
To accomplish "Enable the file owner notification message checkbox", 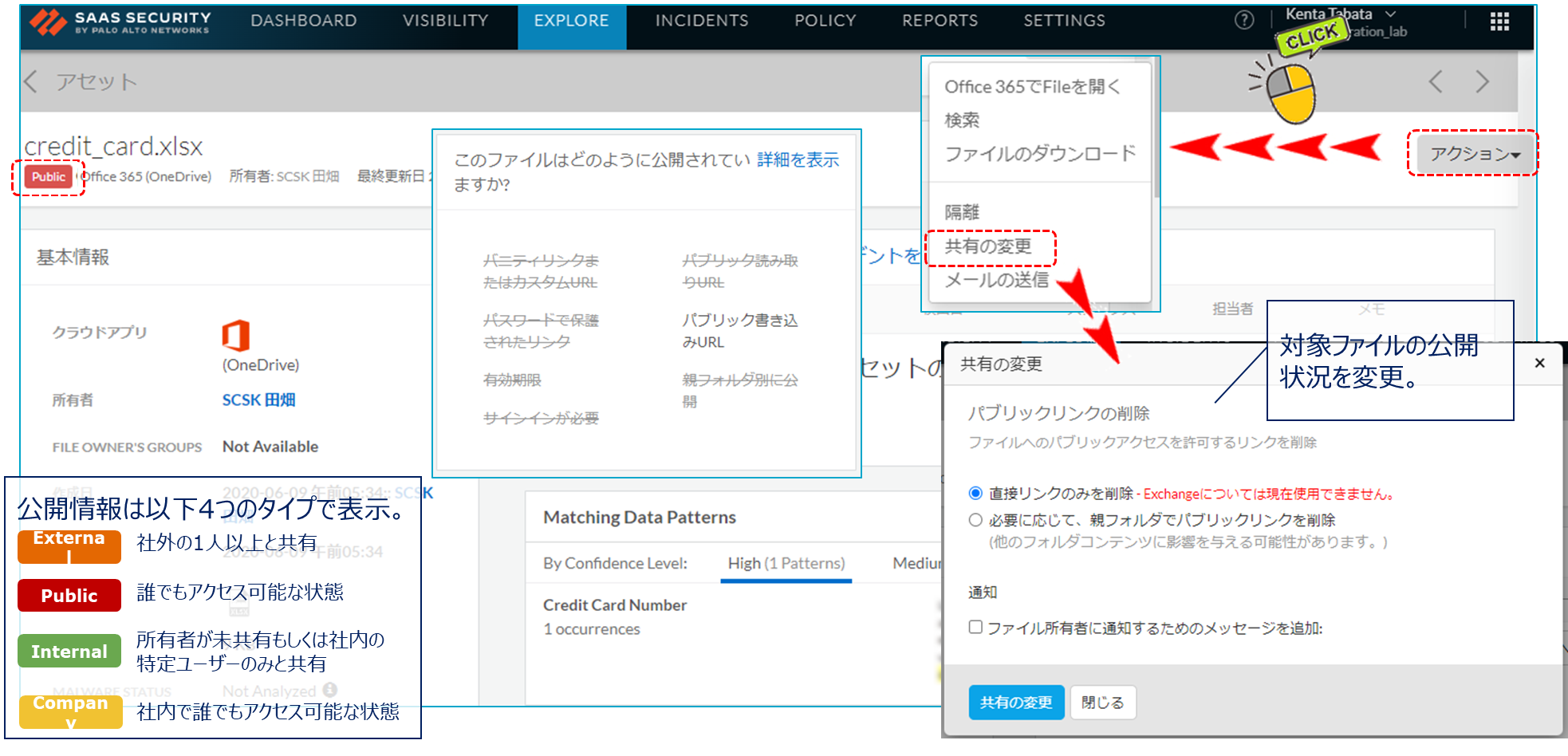I will (975, 628).
